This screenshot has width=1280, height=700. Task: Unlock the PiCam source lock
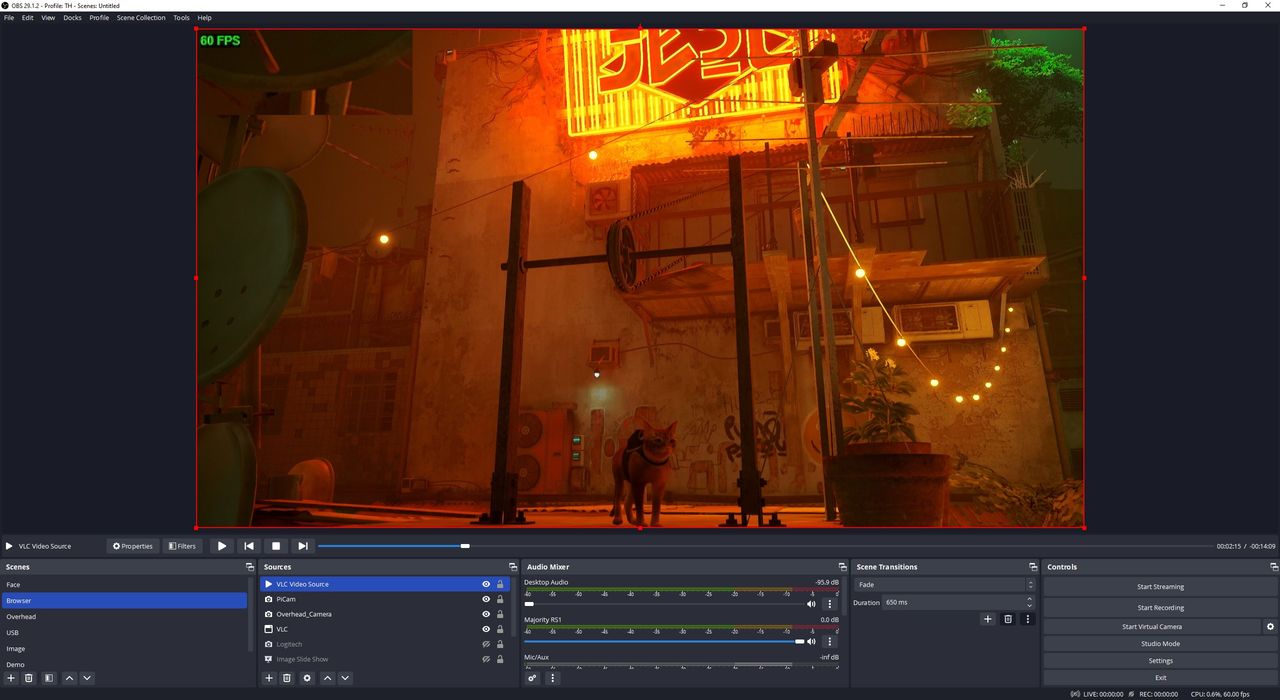coord(500,599)
